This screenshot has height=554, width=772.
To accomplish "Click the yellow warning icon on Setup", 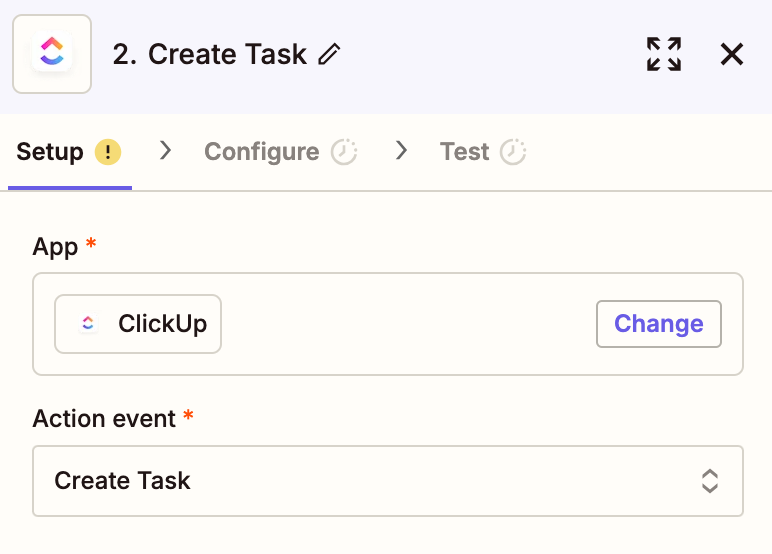I will pyautogui.click(x=108, y=152).
